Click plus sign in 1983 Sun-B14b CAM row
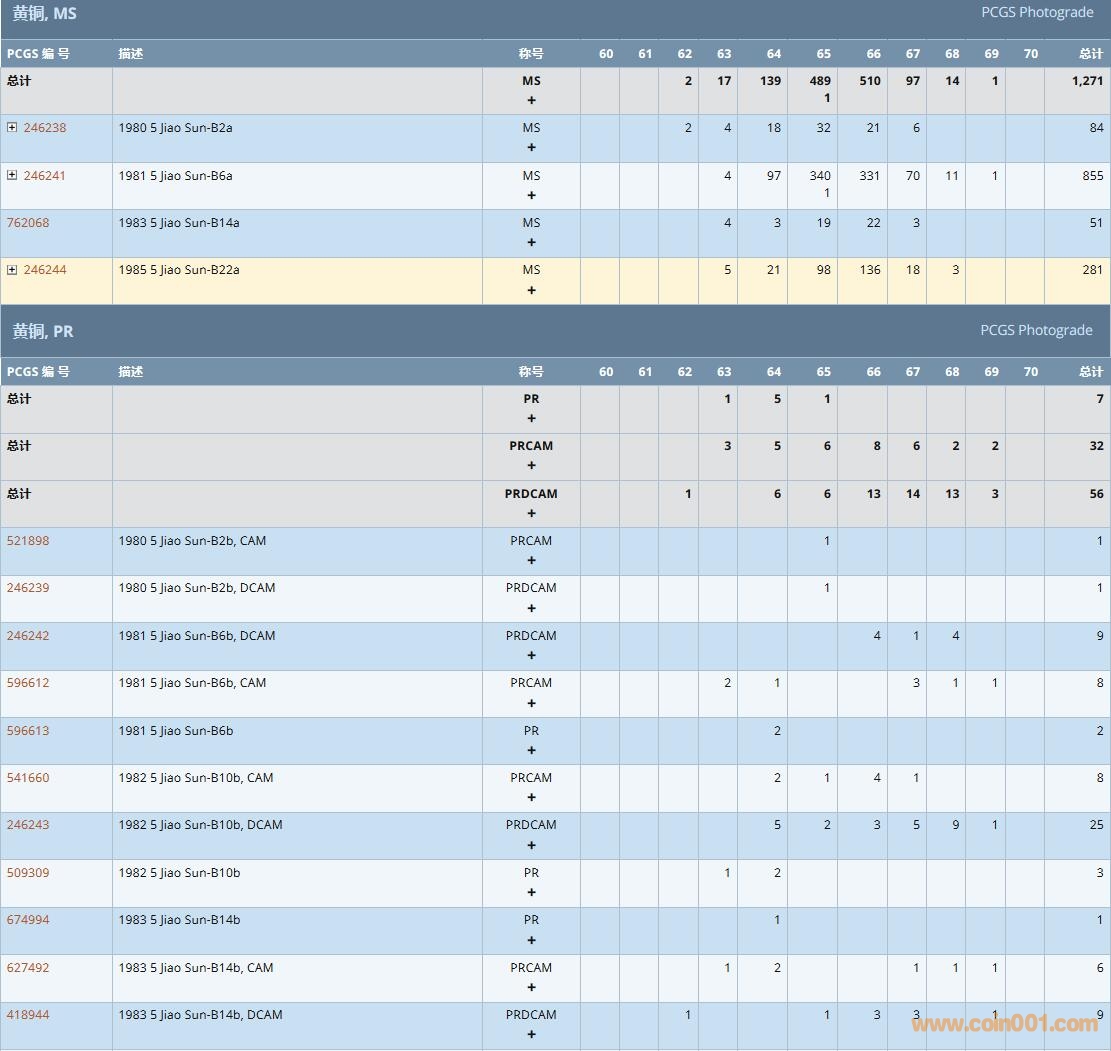The height and width of the screenshot is (1051, 1111). click(x=531, y=987)
